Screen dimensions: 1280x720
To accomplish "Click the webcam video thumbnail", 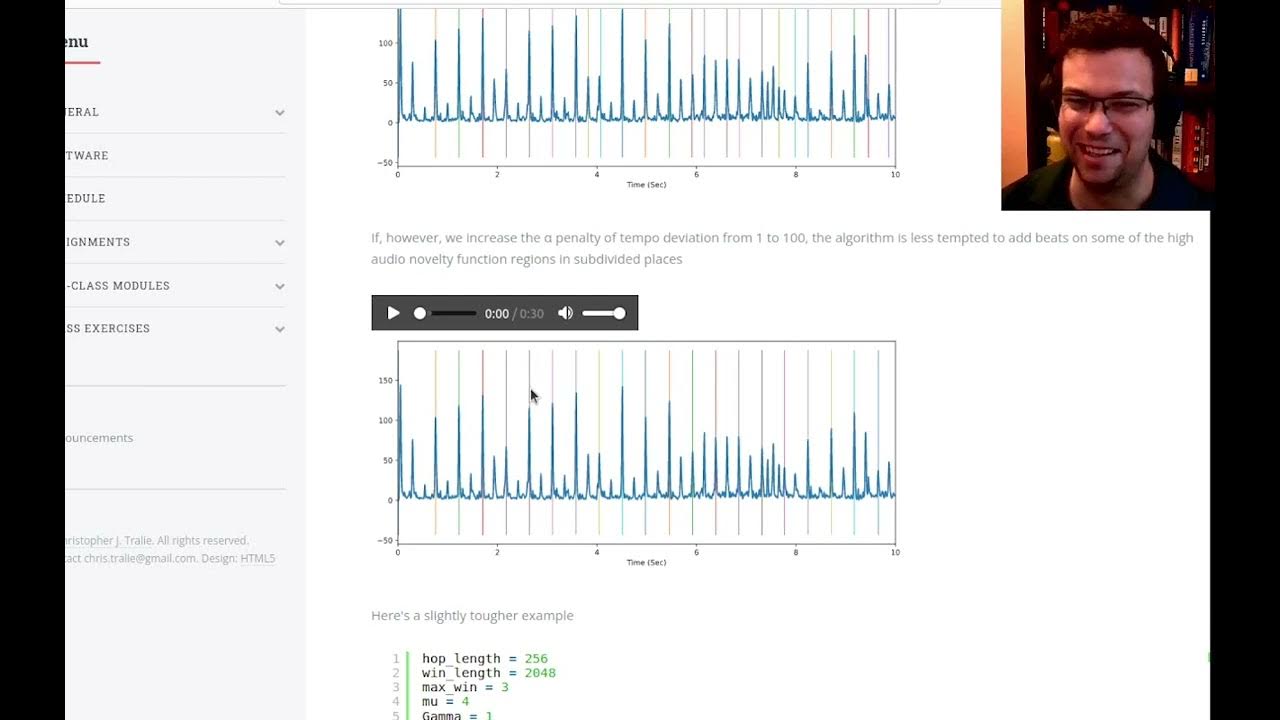I will point(1105,105).
